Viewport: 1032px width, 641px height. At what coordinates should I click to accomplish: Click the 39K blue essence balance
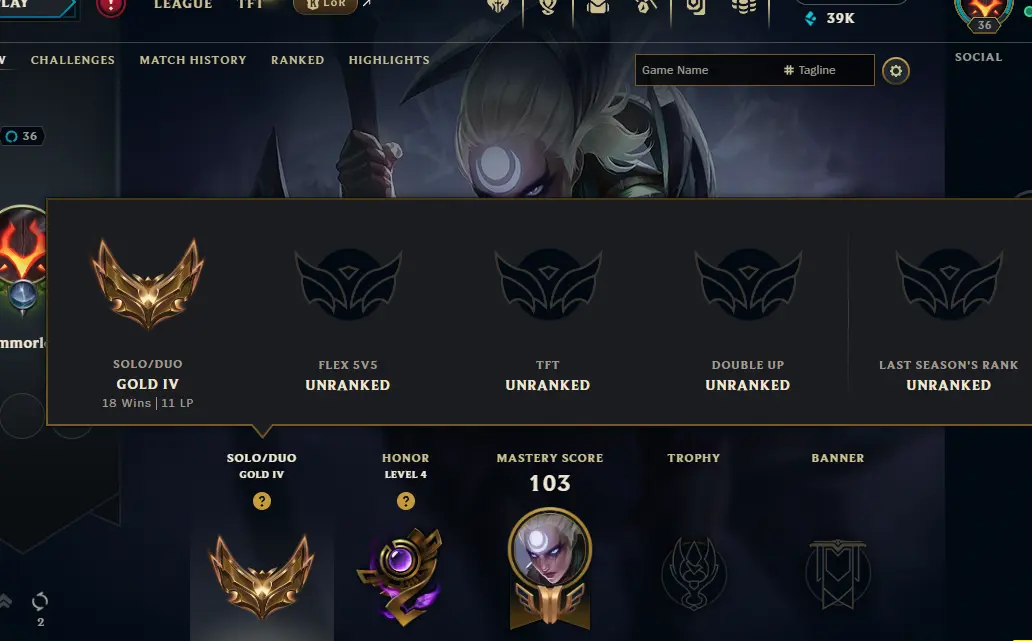point(830,18)
